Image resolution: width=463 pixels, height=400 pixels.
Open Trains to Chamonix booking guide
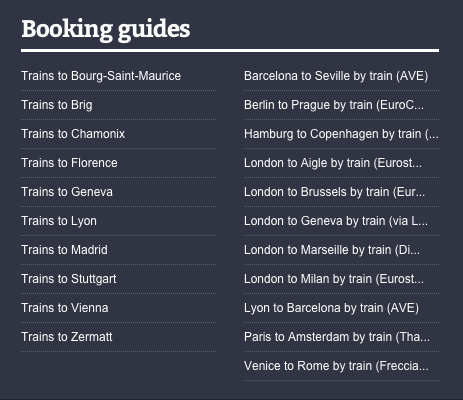pos(73,134)
